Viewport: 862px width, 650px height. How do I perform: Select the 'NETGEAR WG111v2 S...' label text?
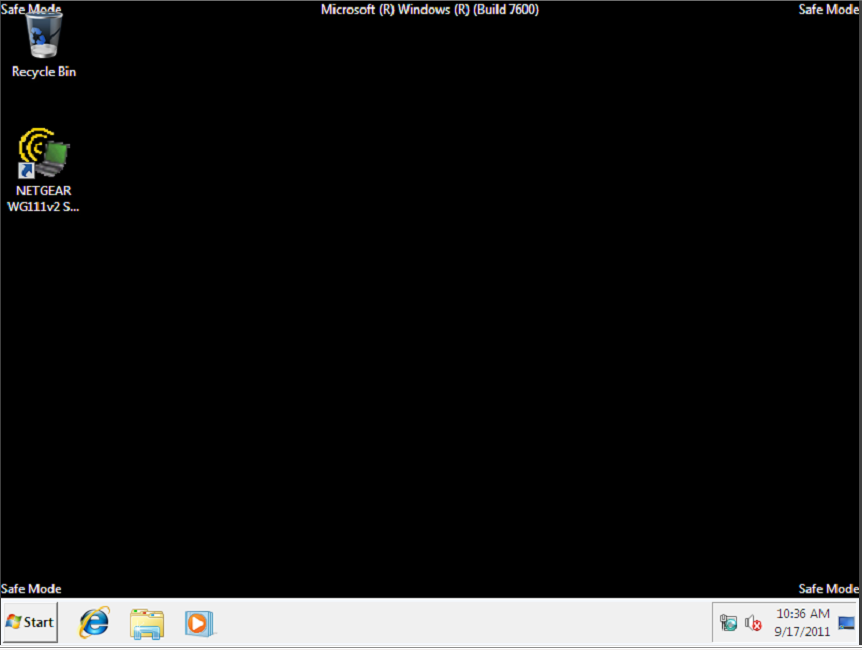click(43, 199)
